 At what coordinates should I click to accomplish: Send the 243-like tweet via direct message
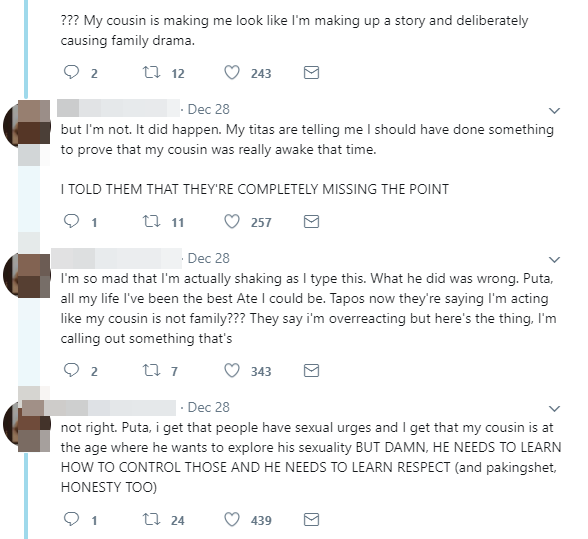pos(311,72)
